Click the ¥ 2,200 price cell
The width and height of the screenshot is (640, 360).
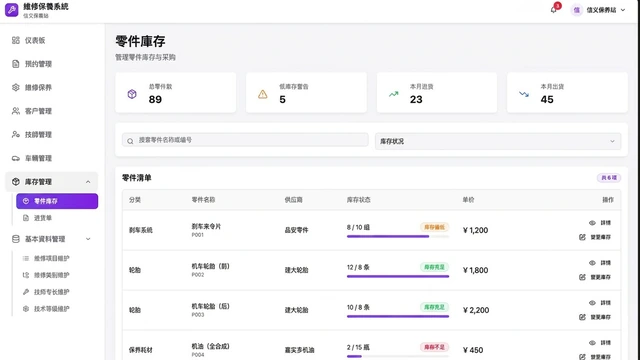(476, 310)
